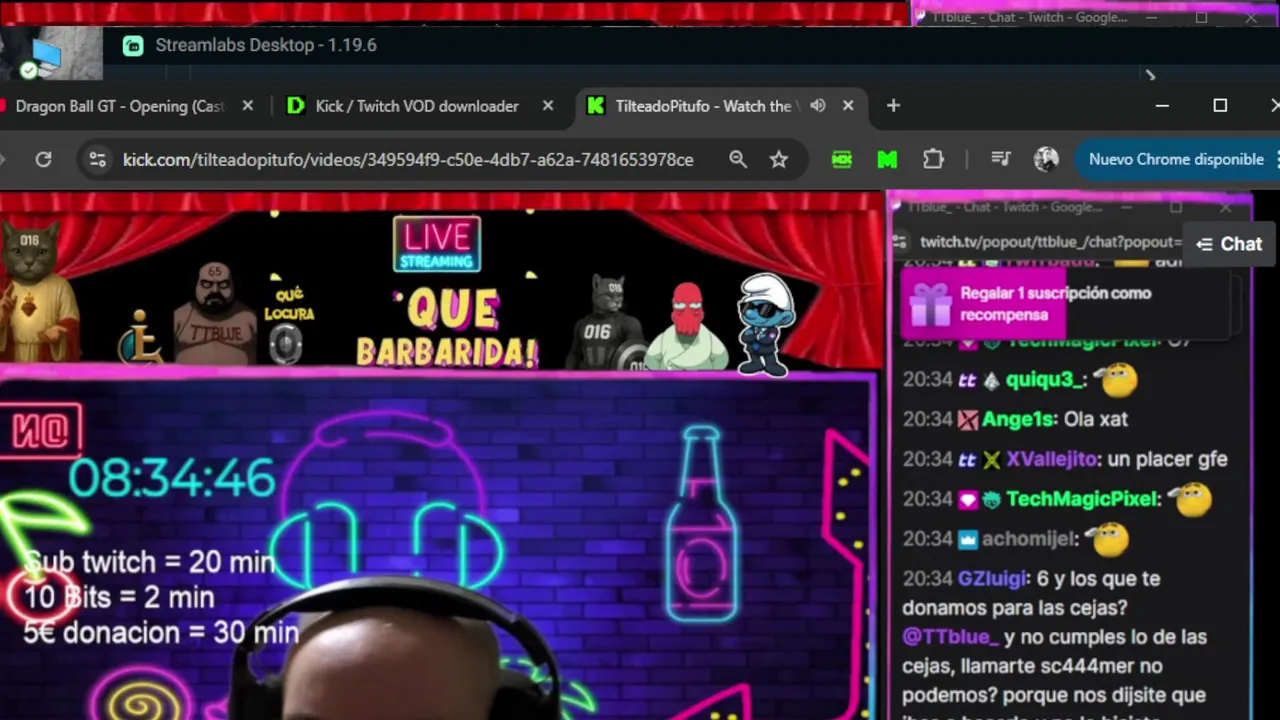
Task: Click Ange1s's pink badge icon
Action: tap(967, 420)
